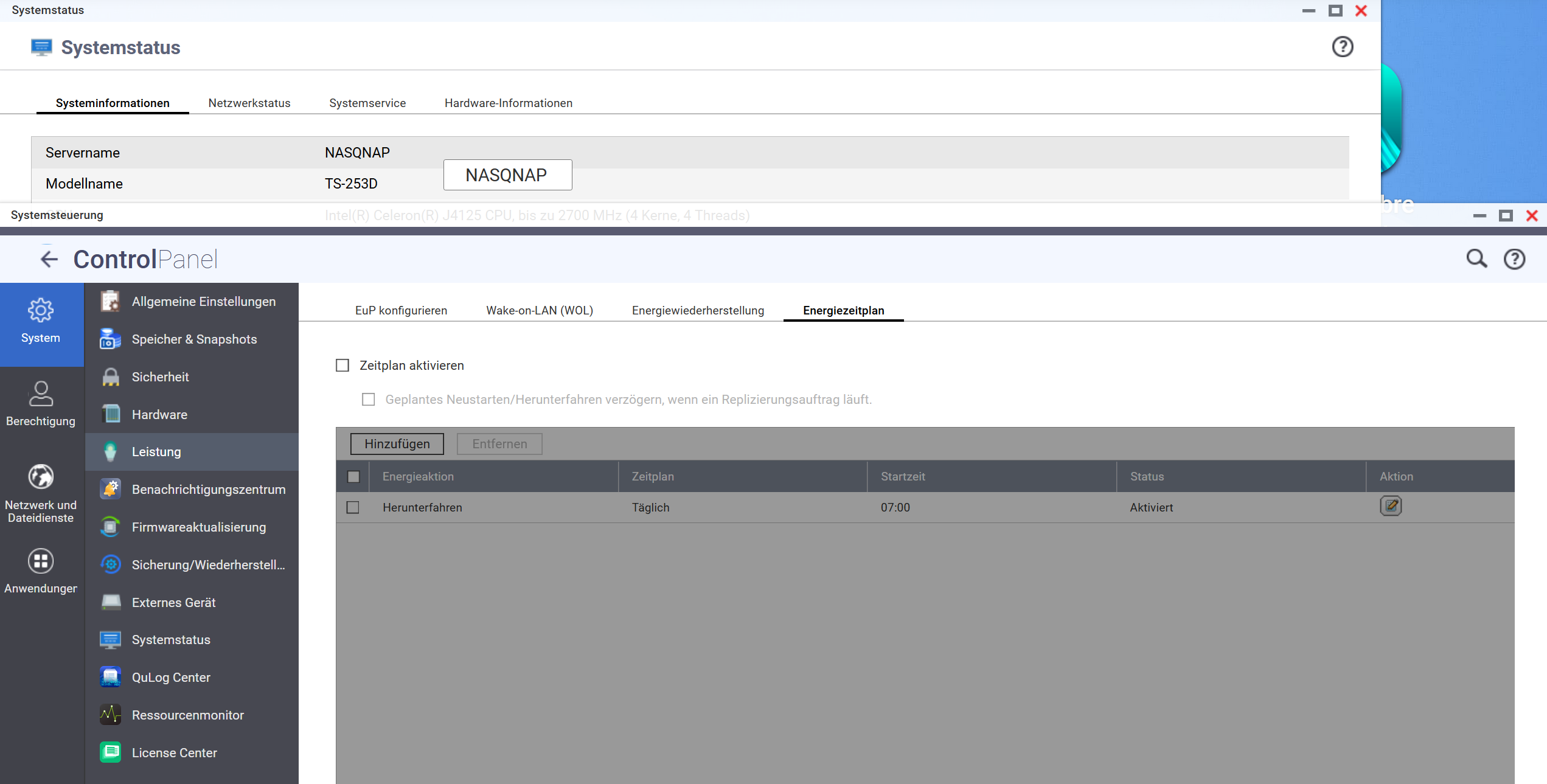Screen dimensions: 1547x784
Task: Open the ControlPanel help icon
Action: [x=1514, y=259]
